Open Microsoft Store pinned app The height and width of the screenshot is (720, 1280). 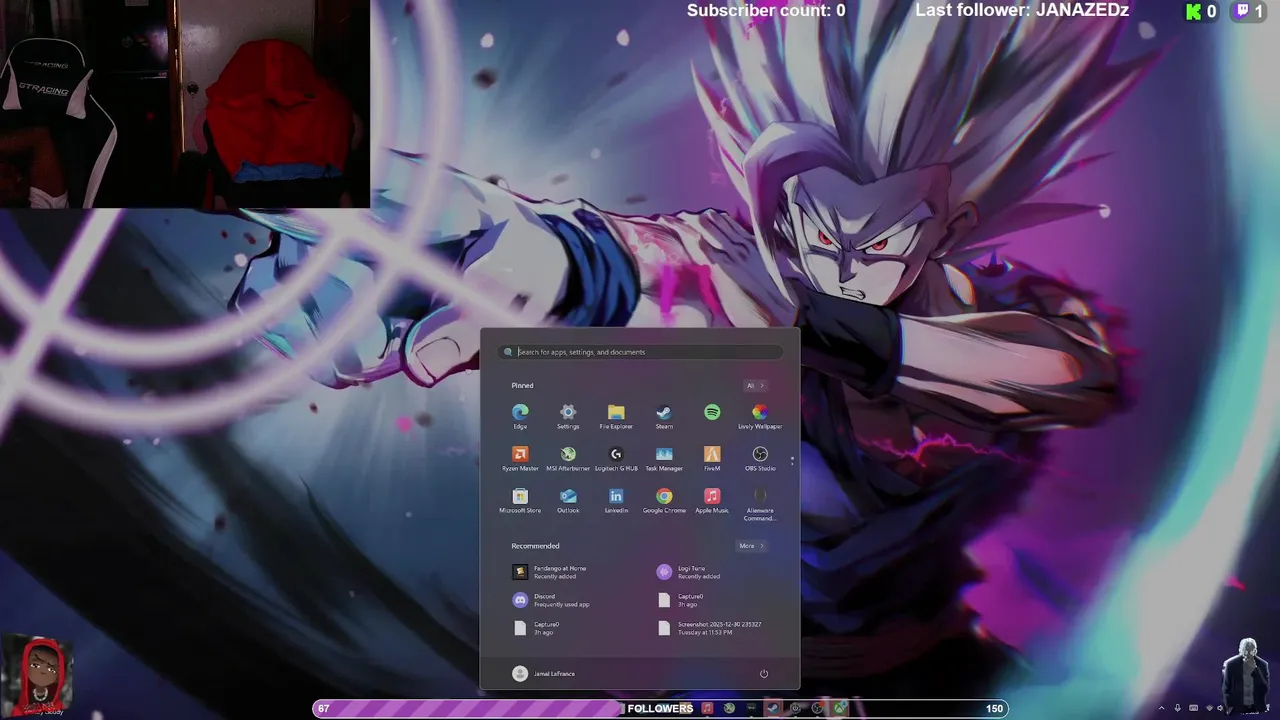pos(520,500)
